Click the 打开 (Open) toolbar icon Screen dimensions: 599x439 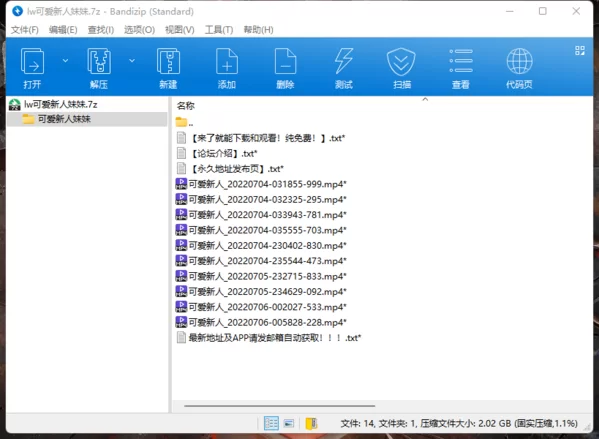(32, 61)
